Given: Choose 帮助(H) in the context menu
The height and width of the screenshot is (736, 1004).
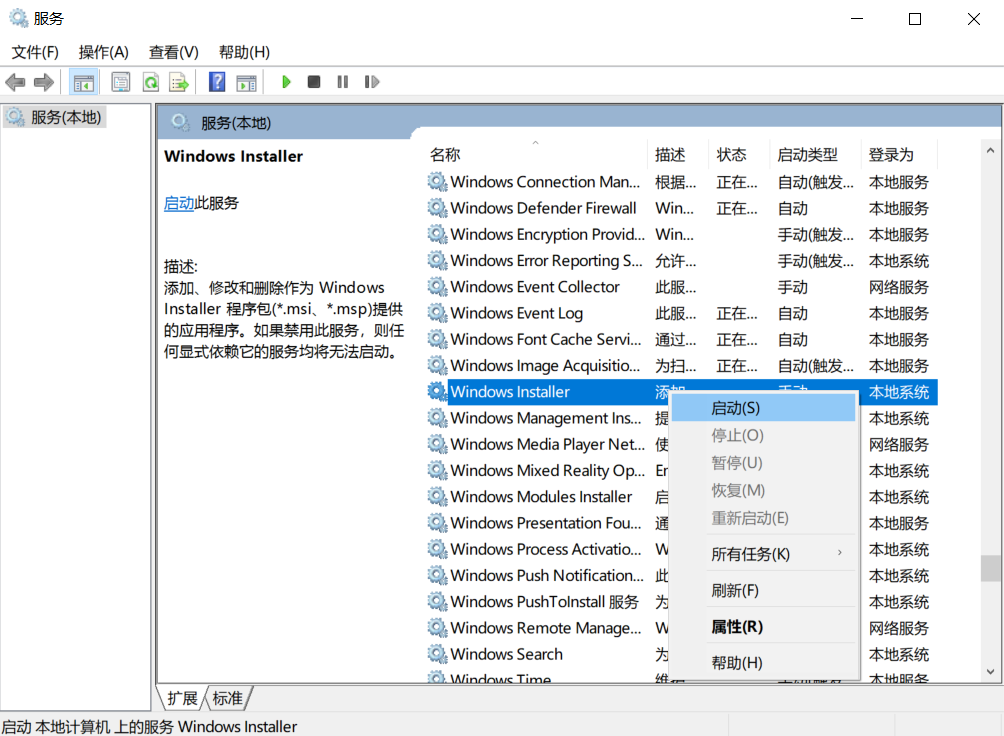Looking at the screenshot, I should [x=763, y=663].
